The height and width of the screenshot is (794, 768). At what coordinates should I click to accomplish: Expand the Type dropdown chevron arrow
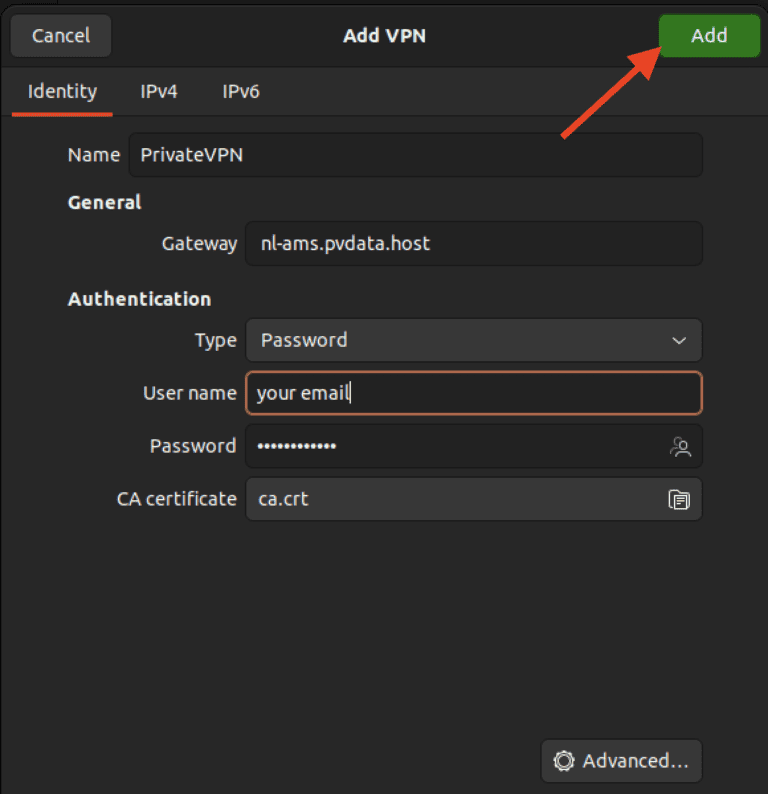[679, 341]
